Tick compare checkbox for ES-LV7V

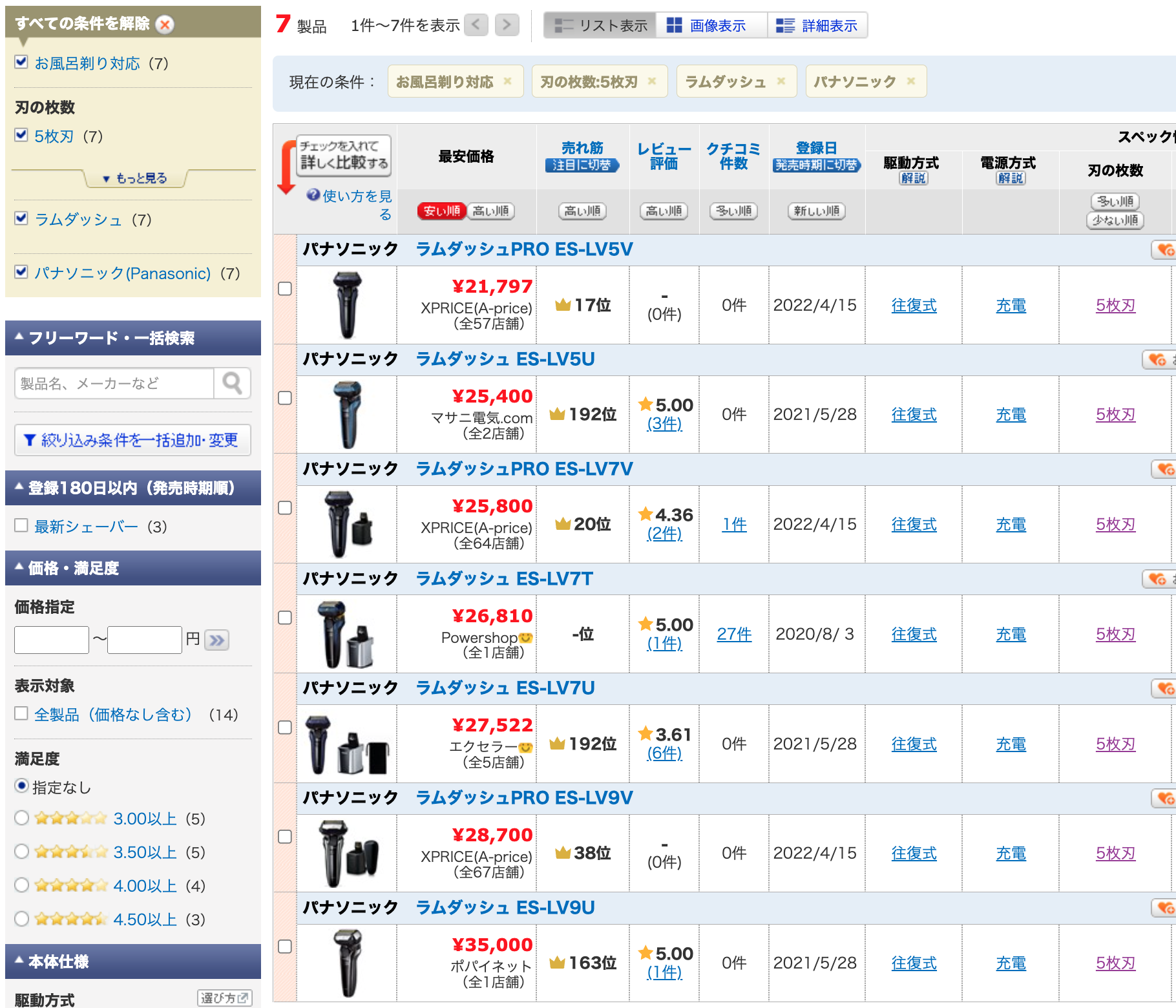[285, 508]
